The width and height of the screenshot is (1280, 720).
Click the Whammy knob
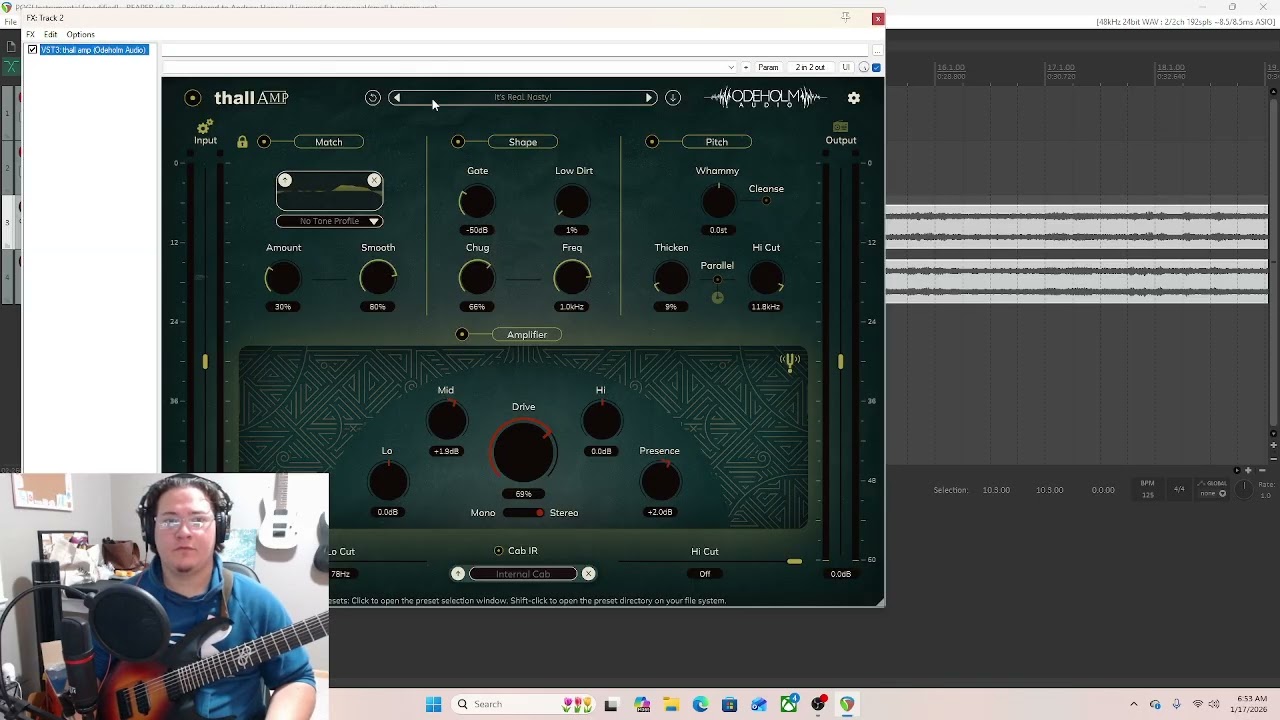pyautogui.click(x=718, y=202)
